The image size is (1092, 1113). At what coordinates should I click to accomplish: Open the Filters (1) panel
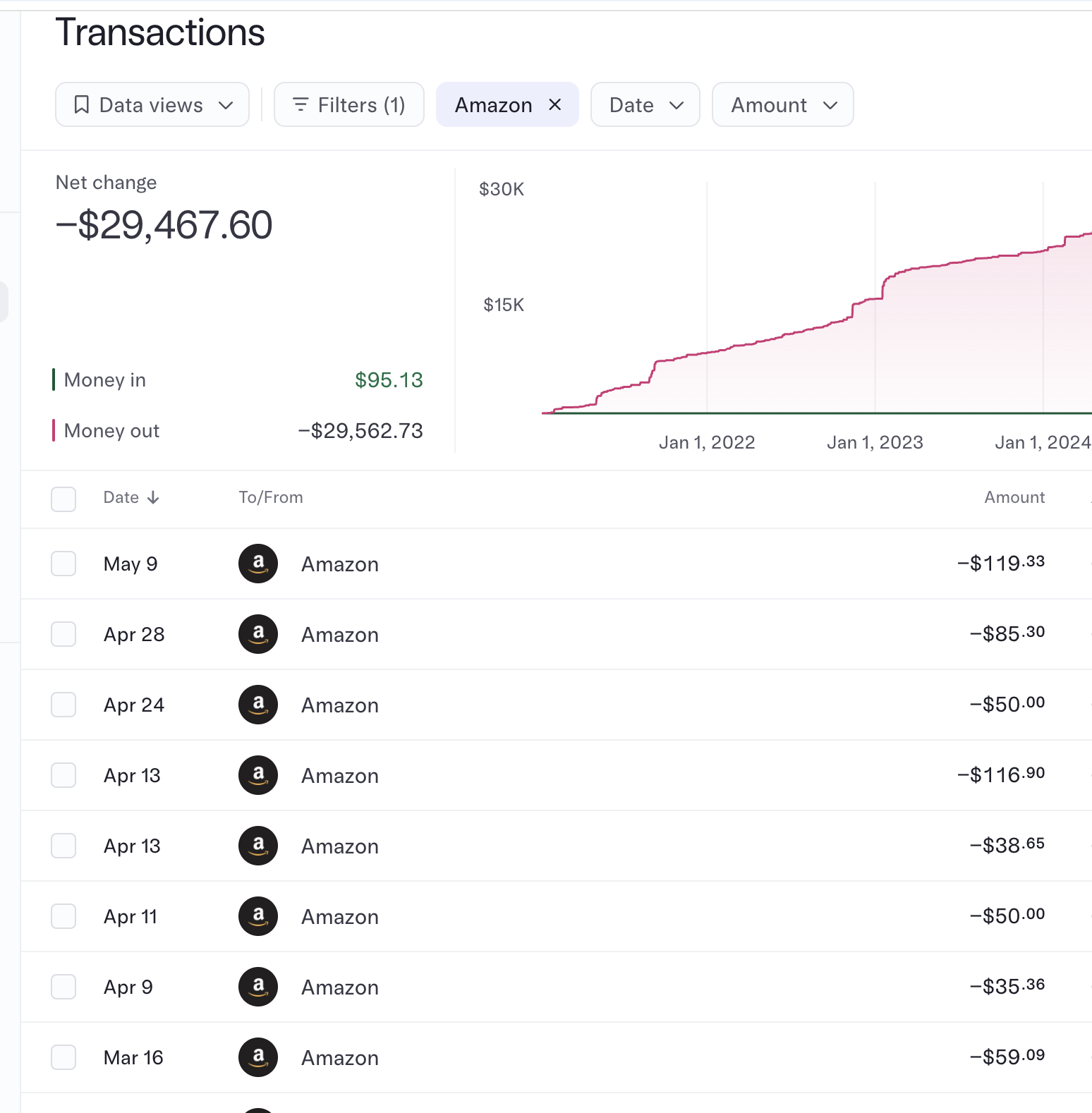[349, 104]
